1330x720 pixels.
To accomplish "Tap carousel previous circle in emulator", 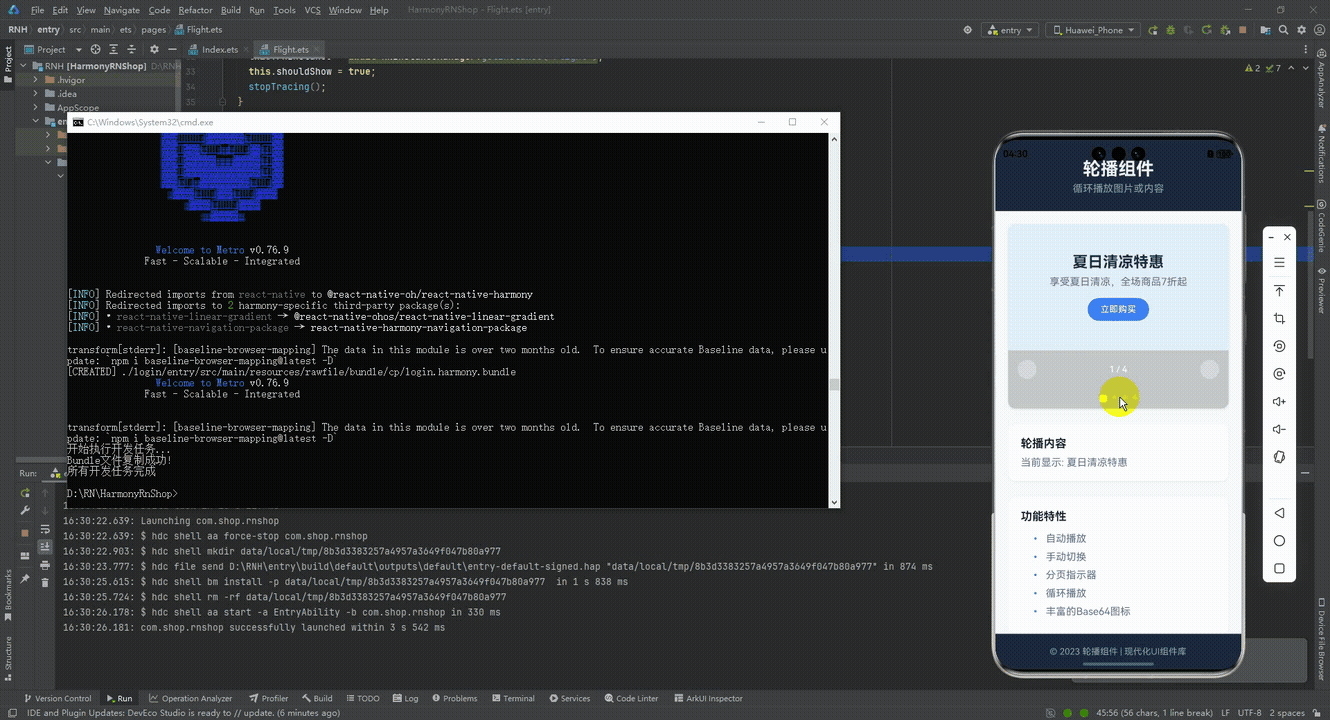I will pyautogui.click(x=1027, y=370).
